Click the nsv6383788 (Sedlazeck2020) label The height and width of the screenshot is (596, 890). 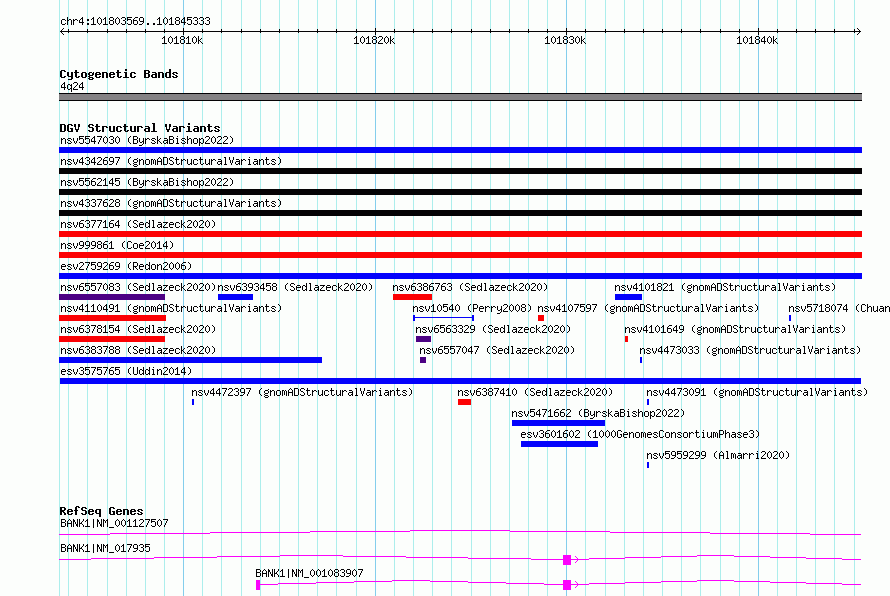click(138, 350)
